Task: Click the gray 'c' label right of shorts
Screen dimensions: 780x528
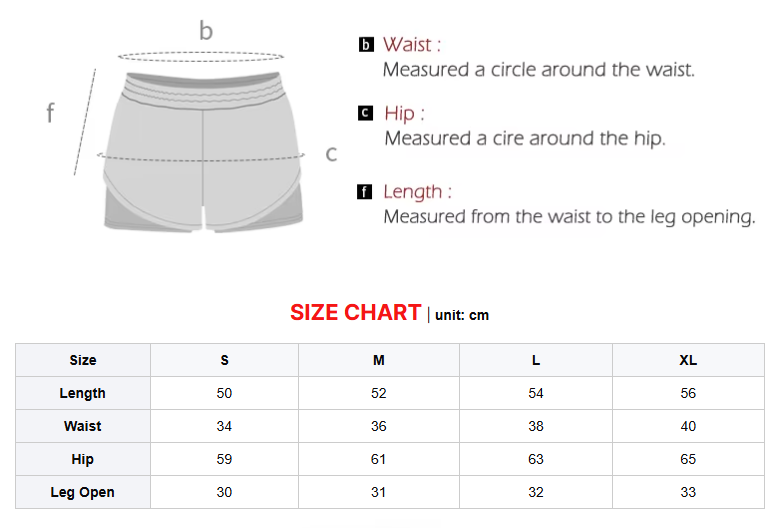Action: tap(331, 154)
